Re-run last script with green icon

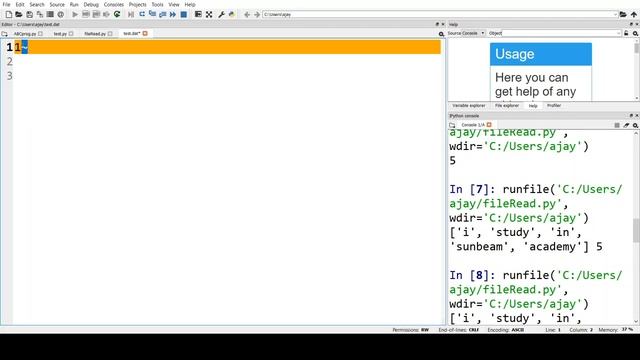point(117,14)
